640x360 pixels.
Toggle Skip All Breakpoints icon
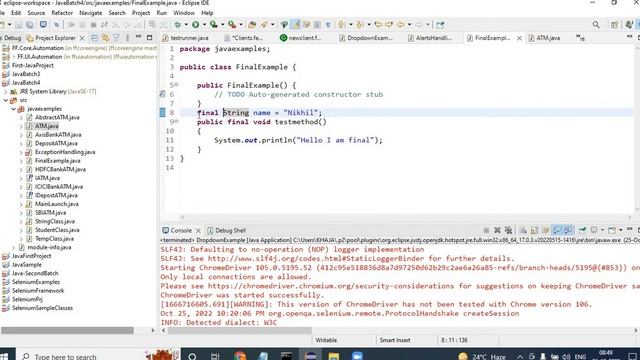(x=56, y=25)
